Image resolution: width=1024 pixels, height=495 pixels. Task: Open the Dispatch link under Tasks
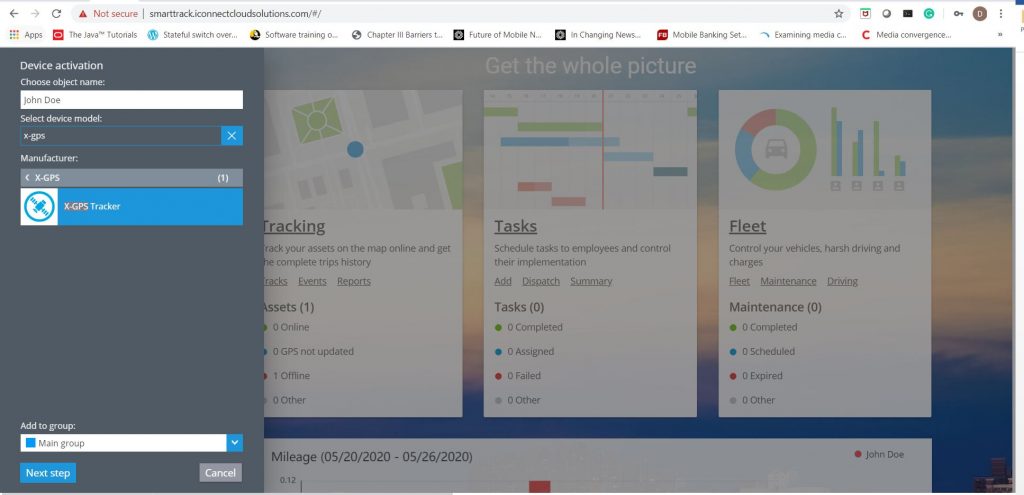[540, 281]
